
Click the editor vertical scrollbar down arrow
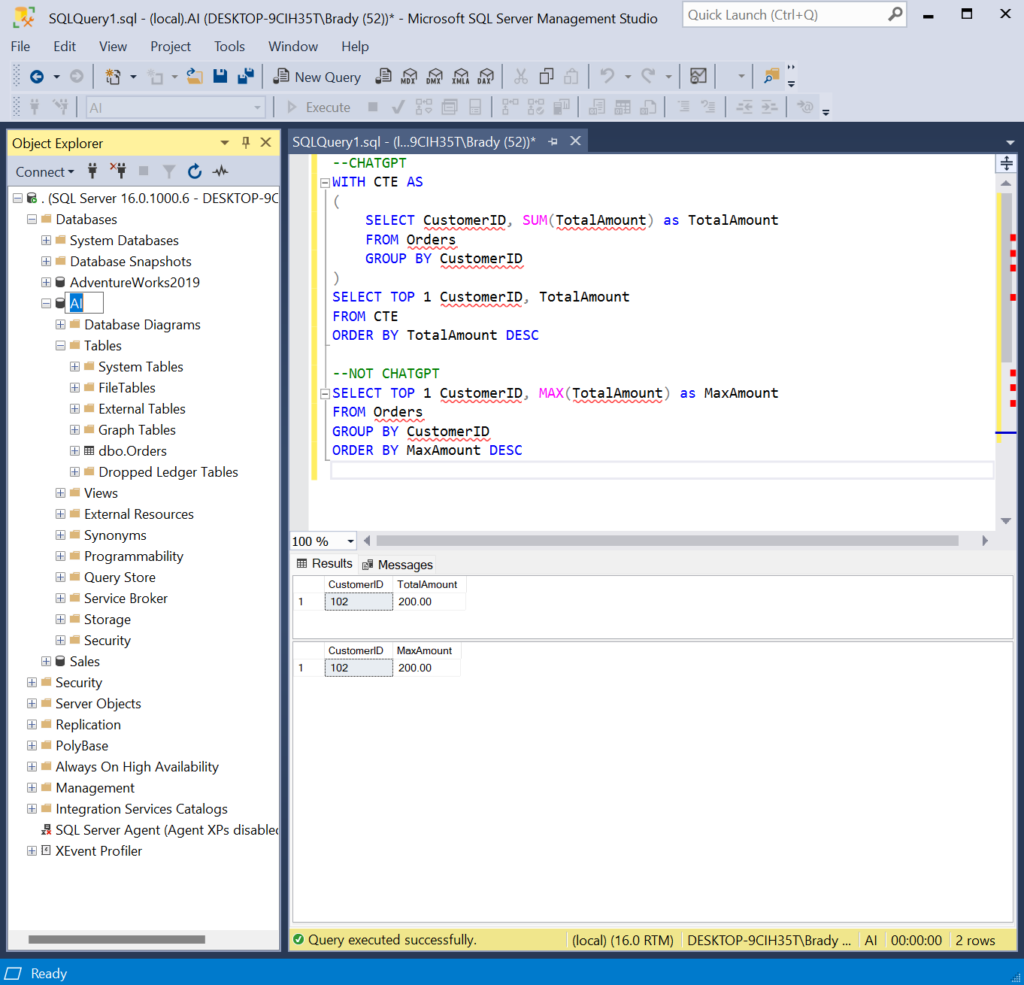[1006, 521]
